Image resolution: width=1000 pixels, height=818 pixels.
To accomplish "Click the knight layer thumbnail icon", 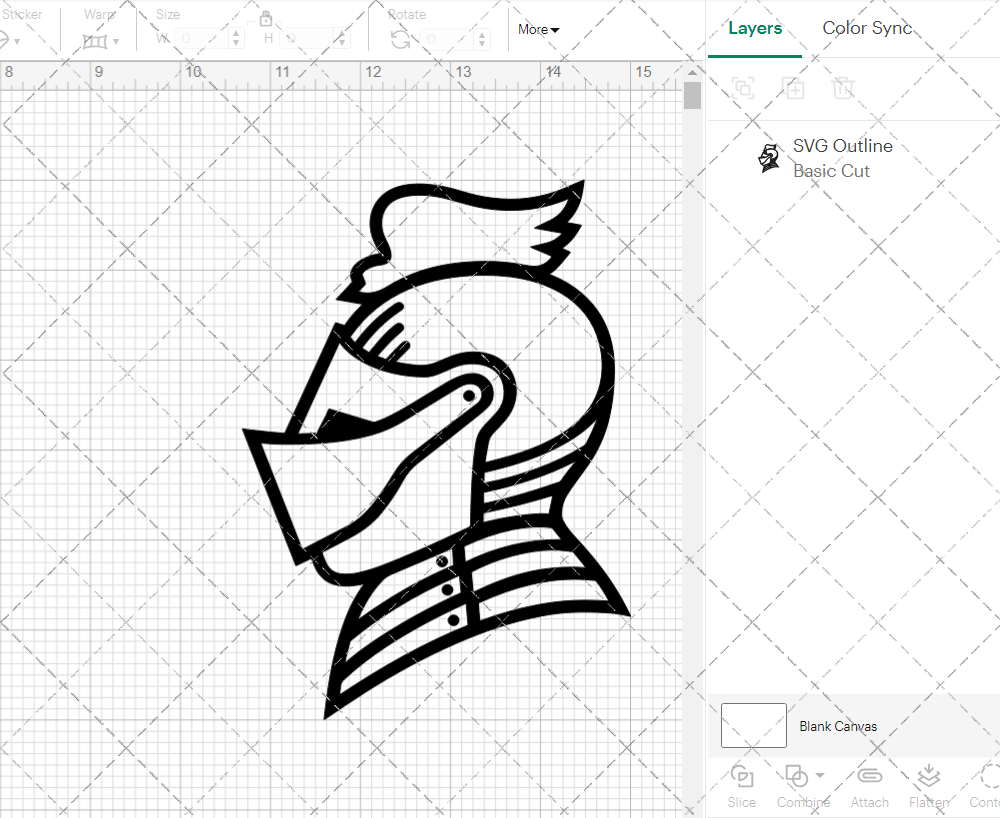I will coord(769,158).
